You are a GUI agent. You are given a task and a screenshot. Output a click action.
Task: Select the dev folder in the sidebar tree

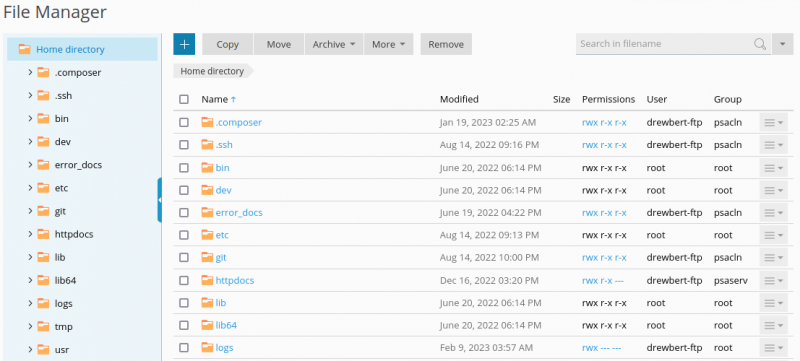pos(62,142)
